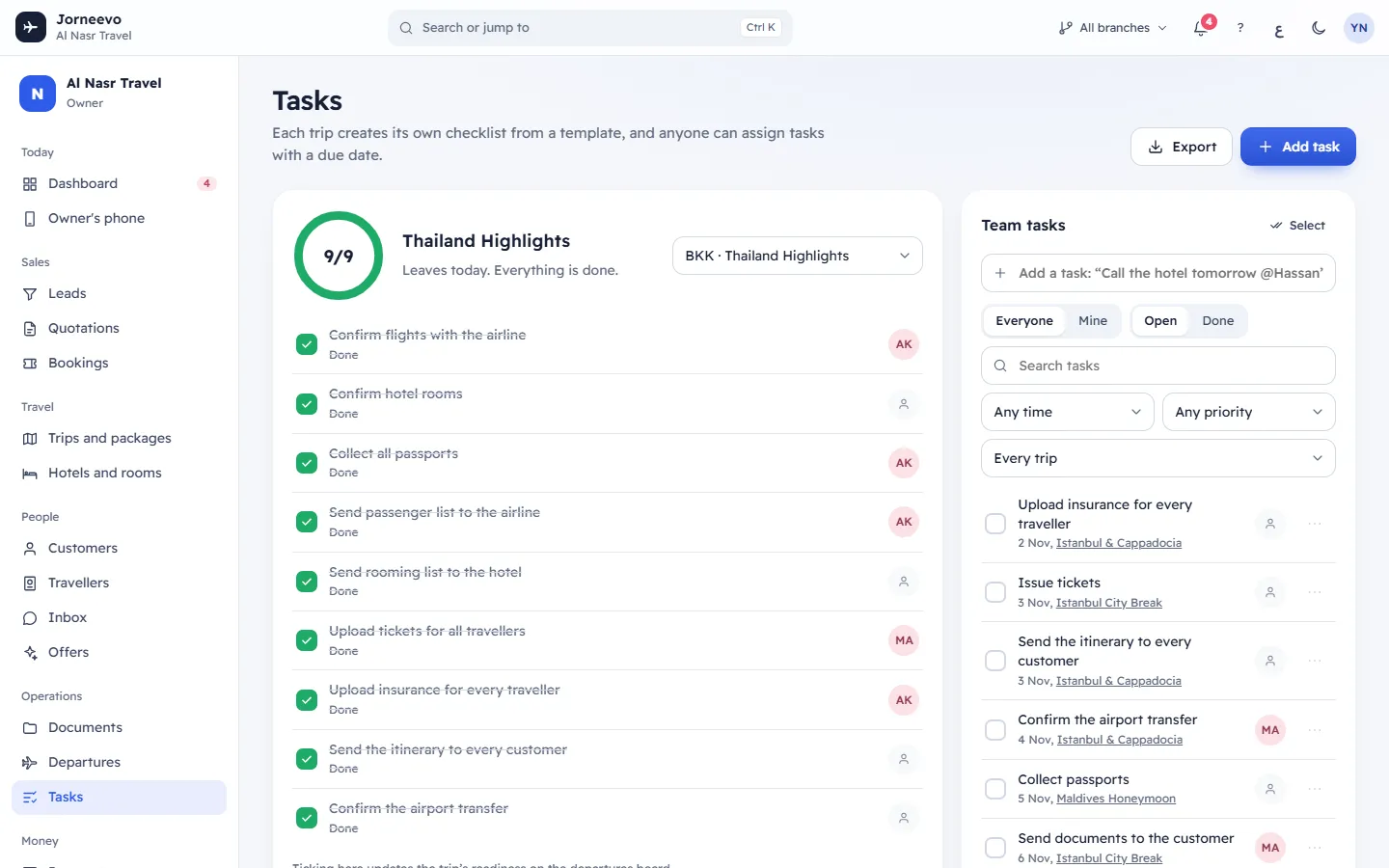
Task: Open the Any priority filter dropdown
Action: point(1249,412)
